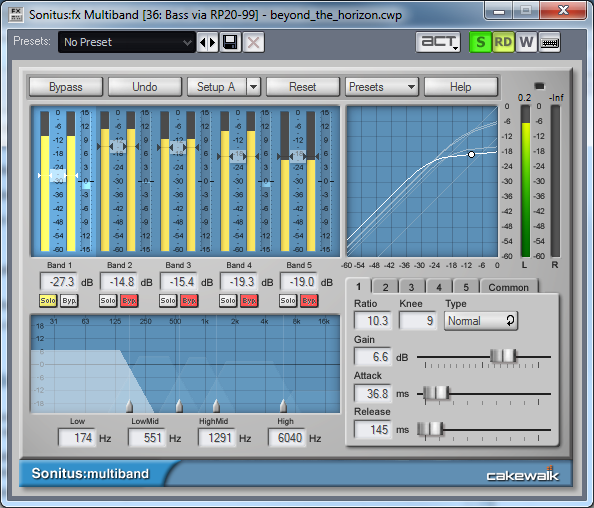Switch to band tab 1

[358, 287]
